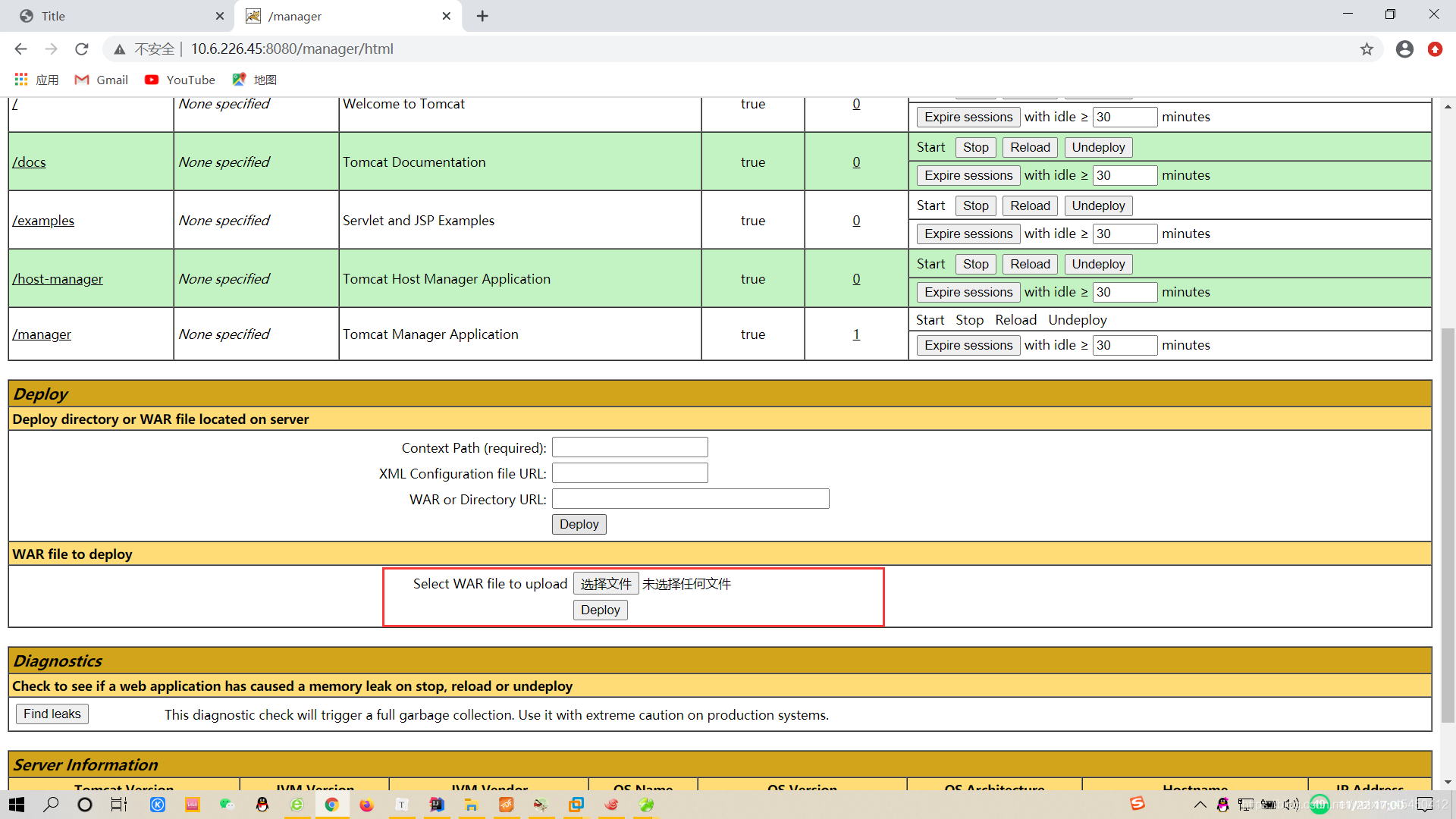Open the Gmail bookmark
This screenshot has width=1456, height=819.
tap(101, 80)
